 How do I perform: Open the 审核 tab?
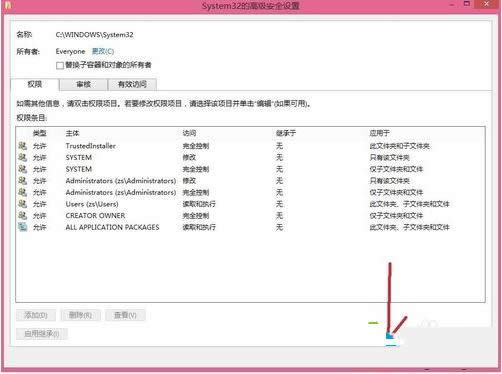coord(83,84)
